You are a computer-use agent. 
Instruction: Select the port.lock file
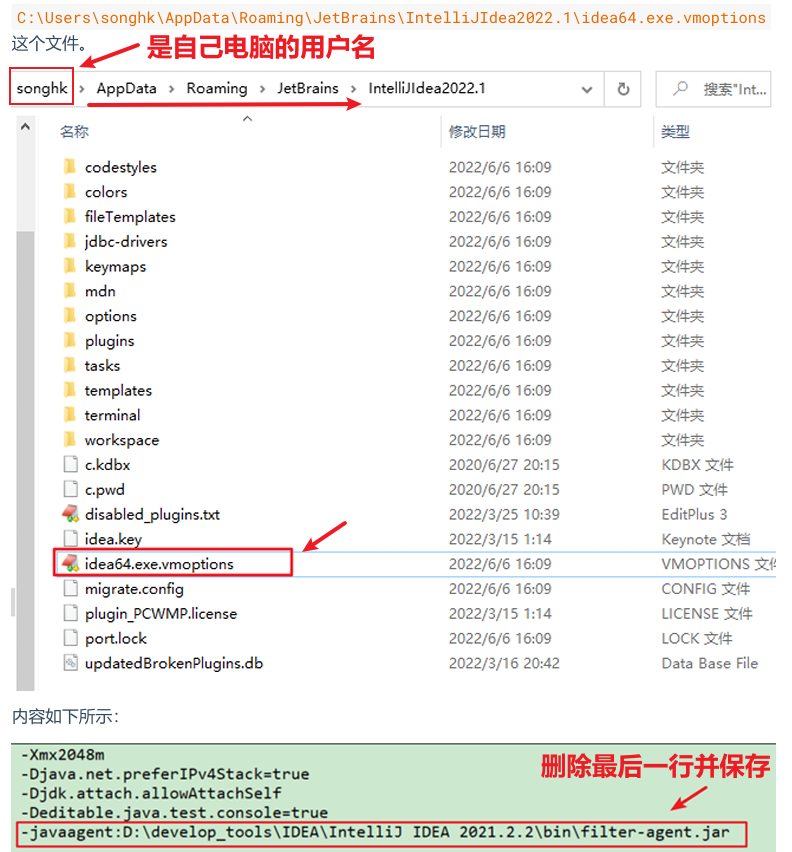(115, 638)
